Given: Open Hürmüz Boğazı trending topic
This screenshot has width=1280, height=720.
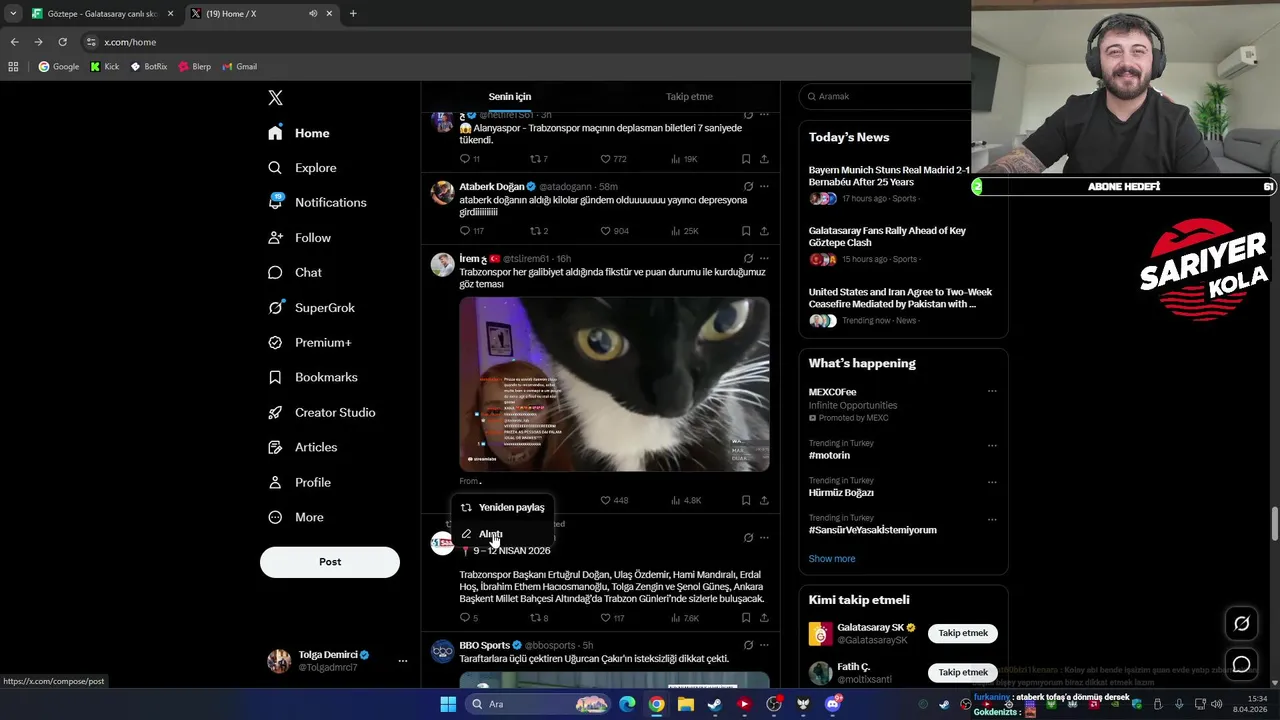Looking at the screenshot, I should tap(841, 493).
